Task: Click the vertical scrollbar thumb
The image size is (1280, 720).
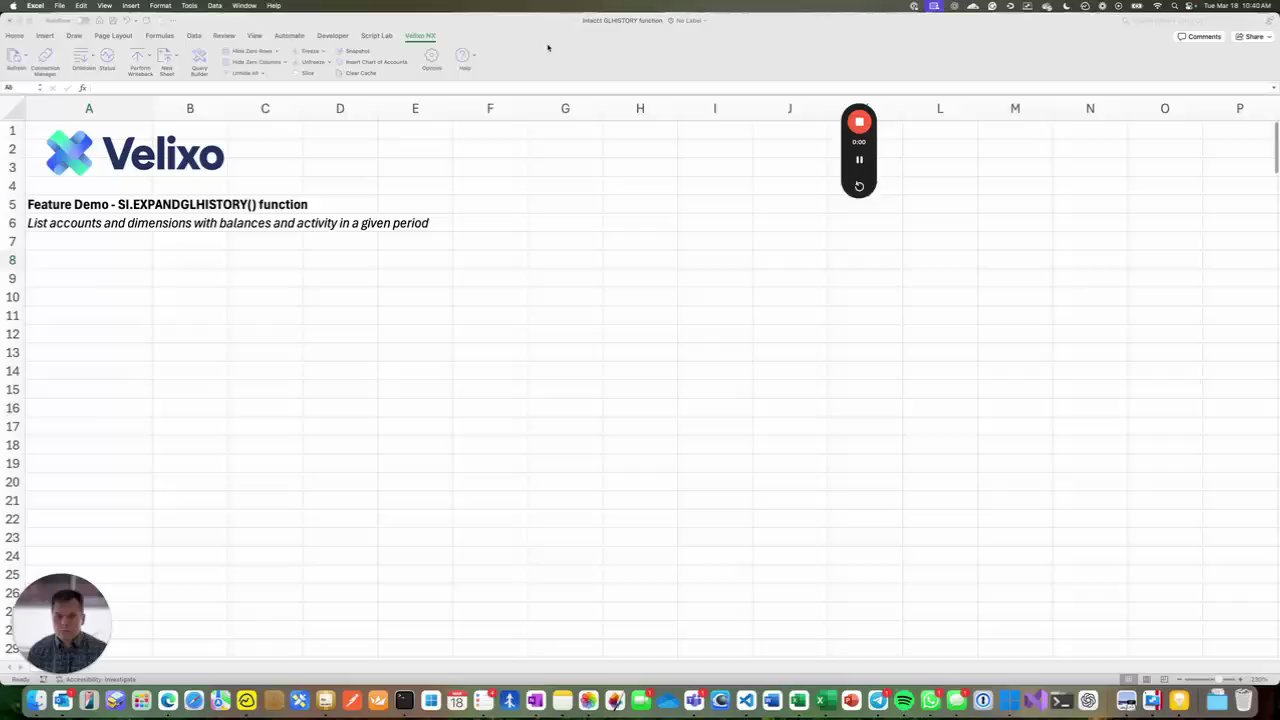Action: pyautogui.click(x=1276, y=148)
